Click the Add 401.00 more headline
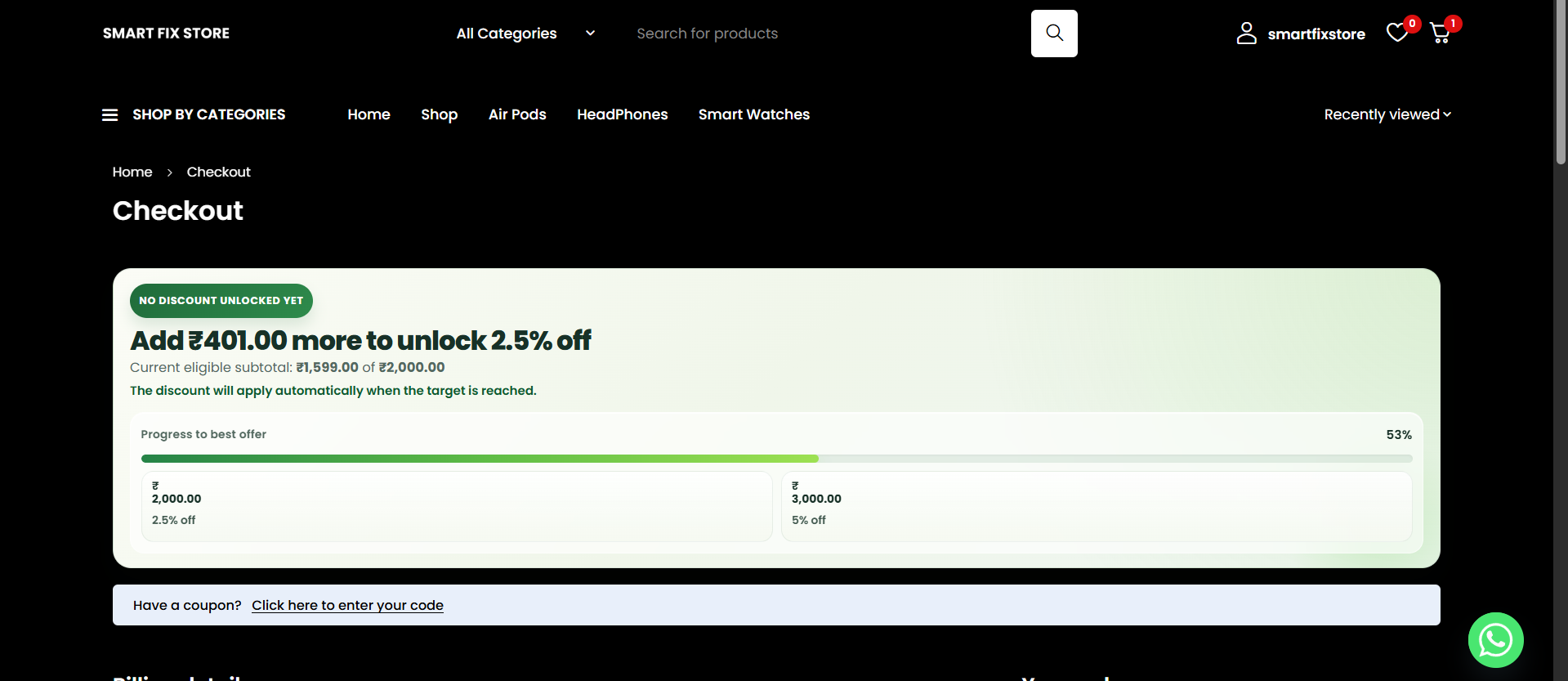The image size is (1568, 681). (x=360, y=340)
